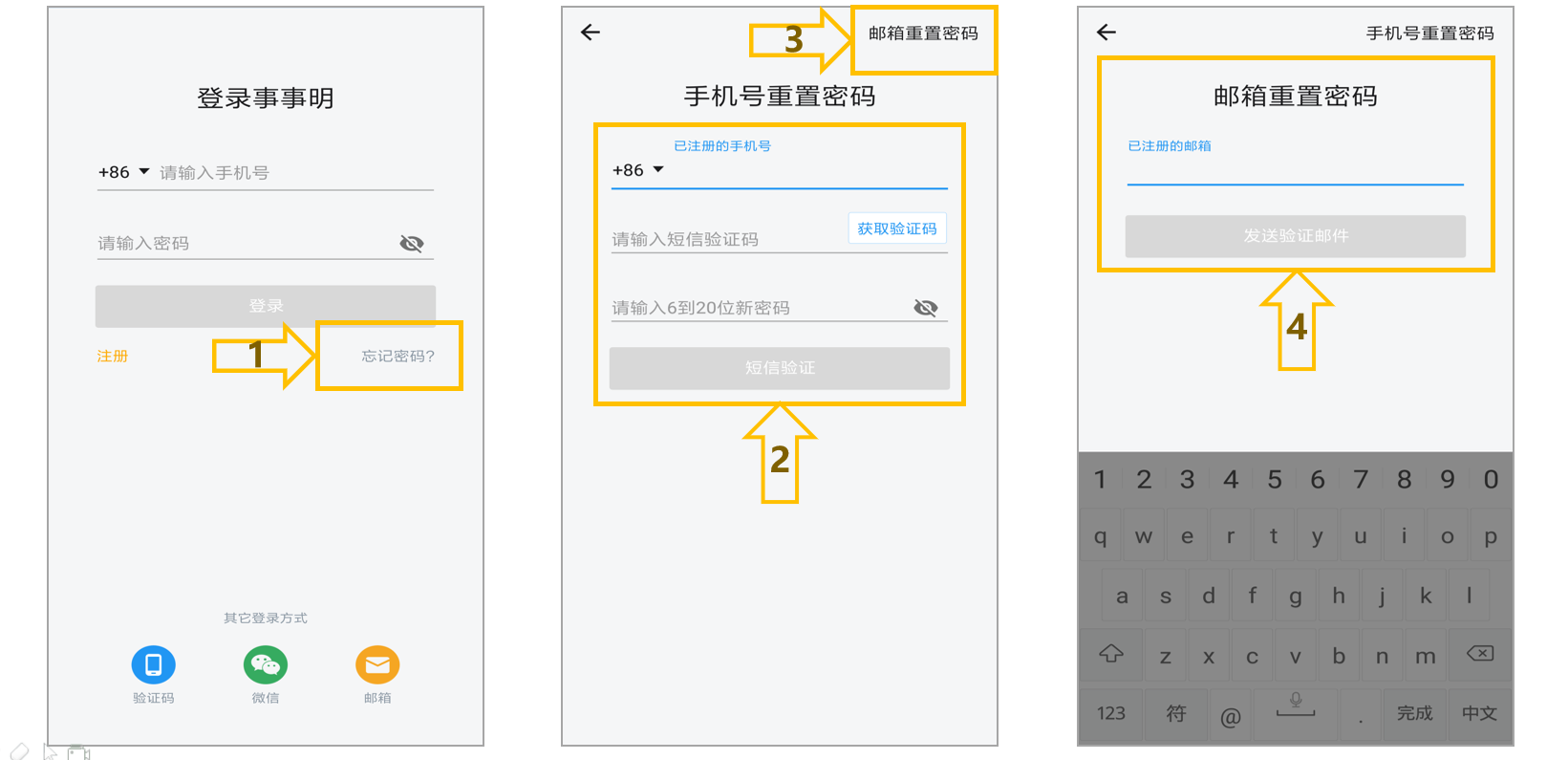Click the 短信验证 button
This screenshot has height=760, width=1568.
tap(780, 368)
